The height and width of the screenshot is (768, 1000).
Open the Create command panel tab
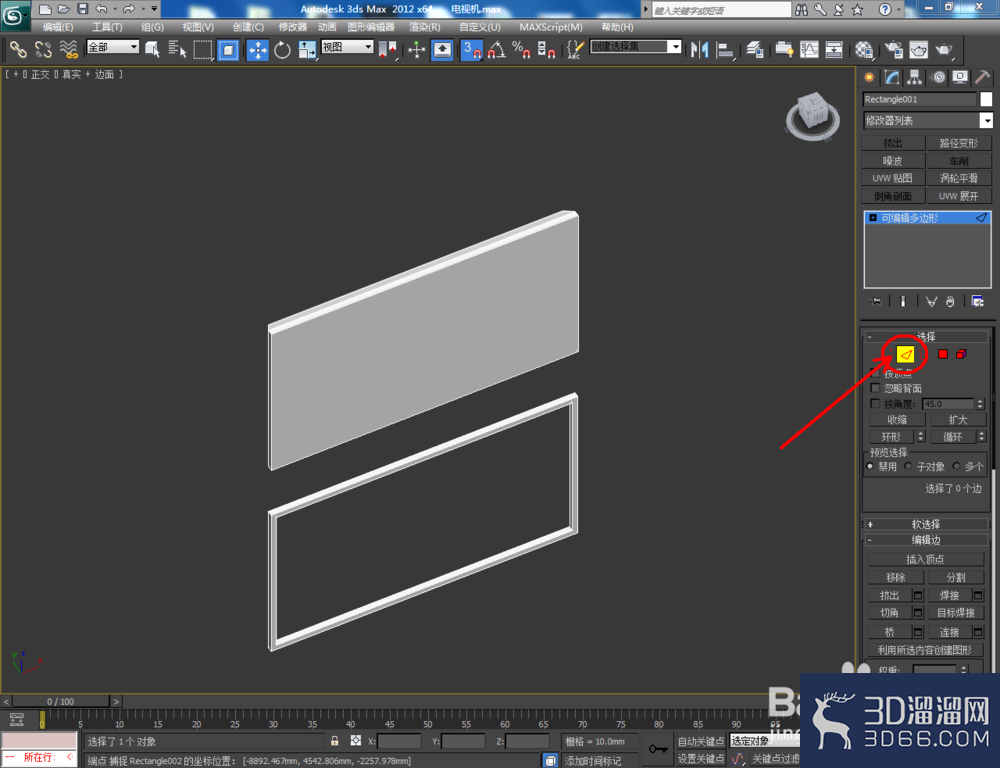click(x=869, y=78)
